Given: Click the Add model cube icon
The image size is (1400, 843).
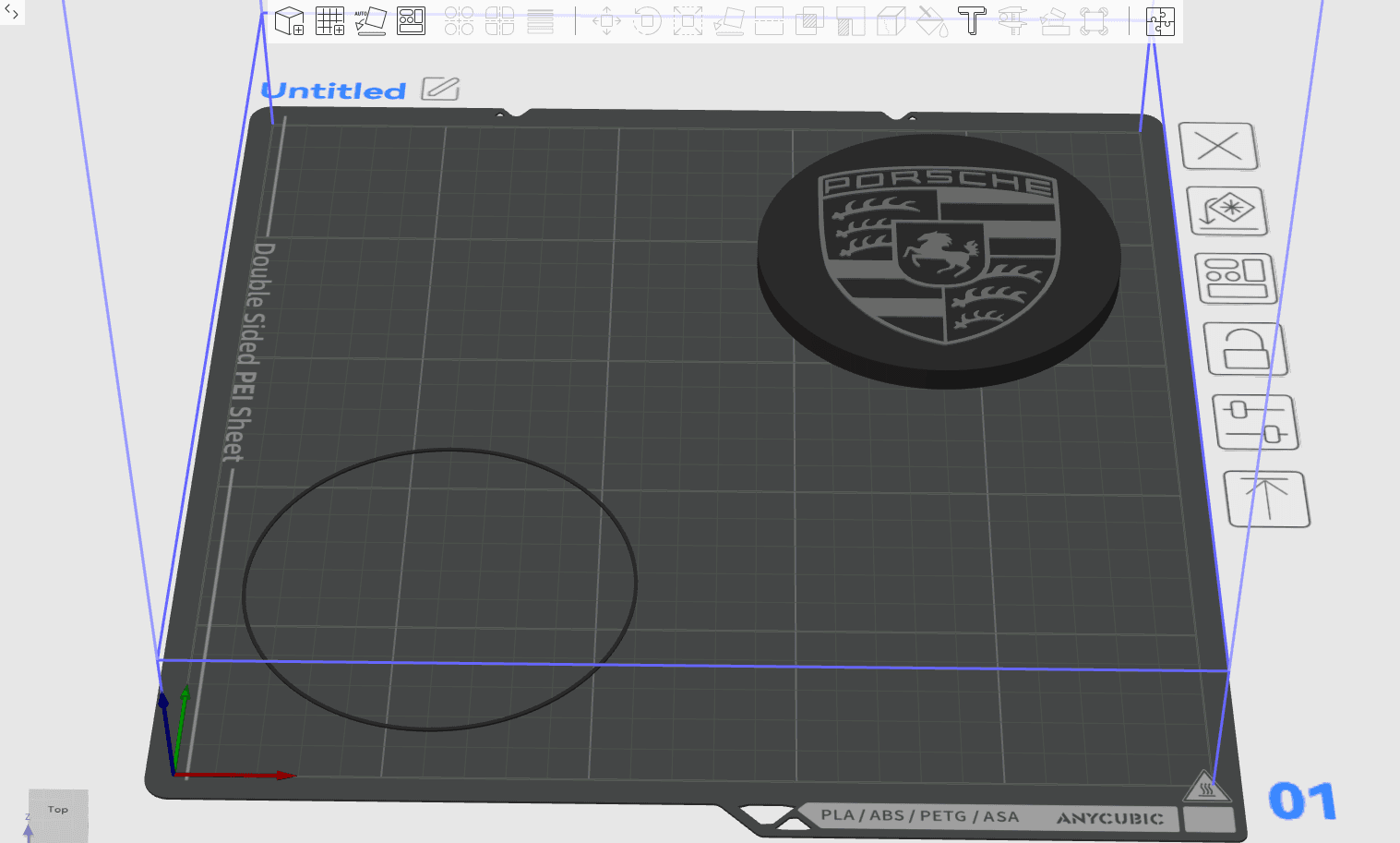Looking at the screenshot, I should pos(290,20).
